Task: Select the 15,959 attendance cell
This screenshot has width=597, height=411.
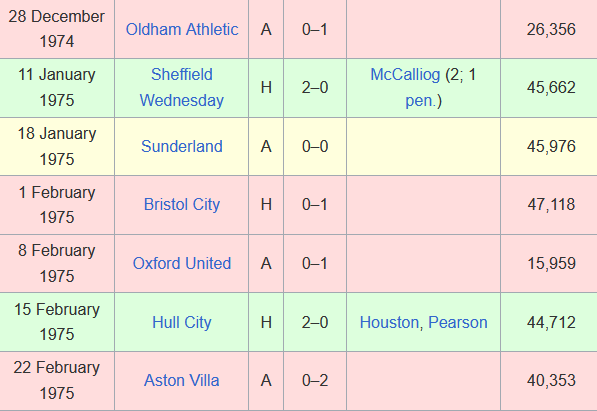Action: click(x=549, y=264)
